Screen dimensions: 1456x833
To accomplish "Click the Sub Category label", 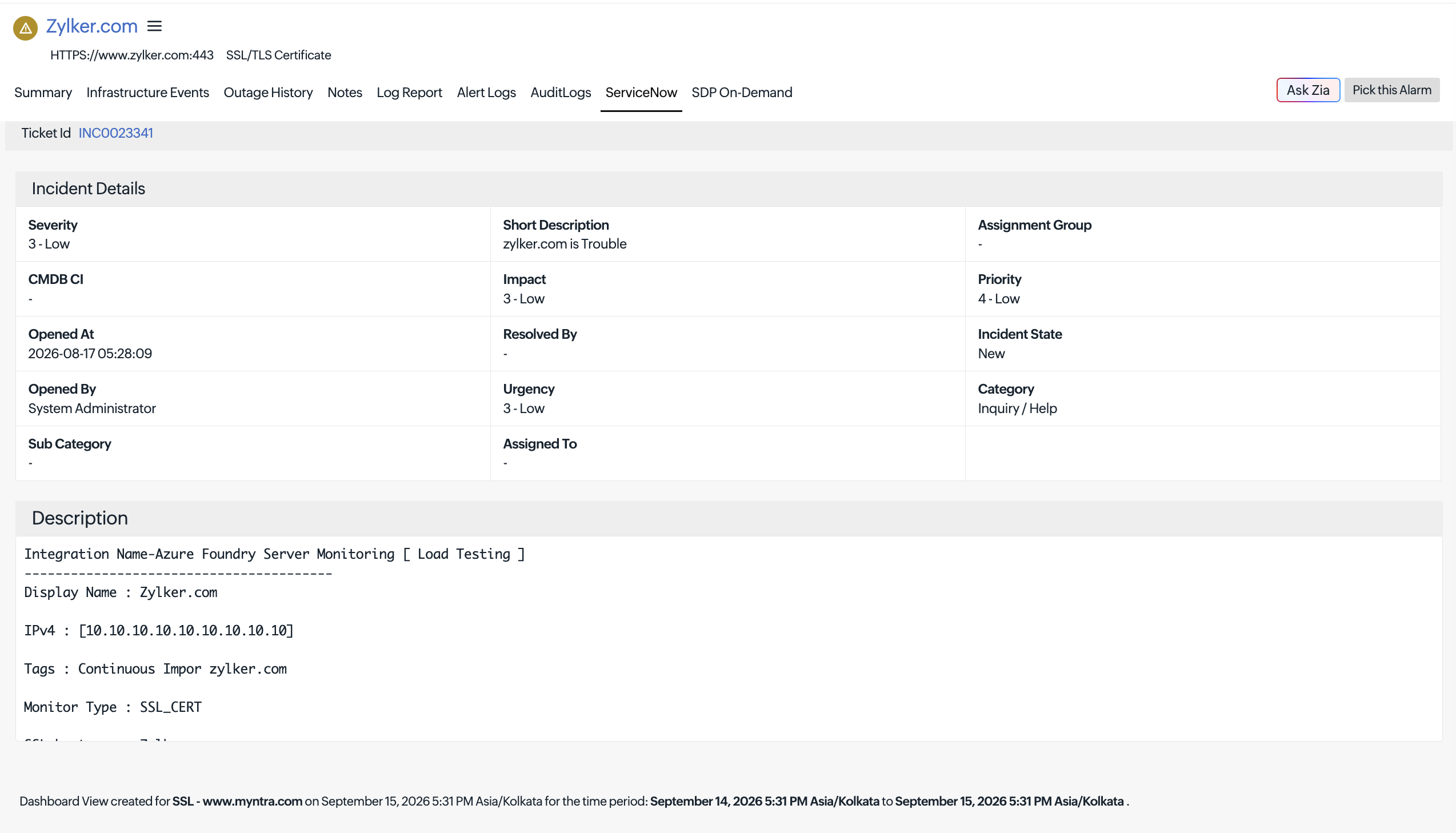I will [x=70, y=444].
